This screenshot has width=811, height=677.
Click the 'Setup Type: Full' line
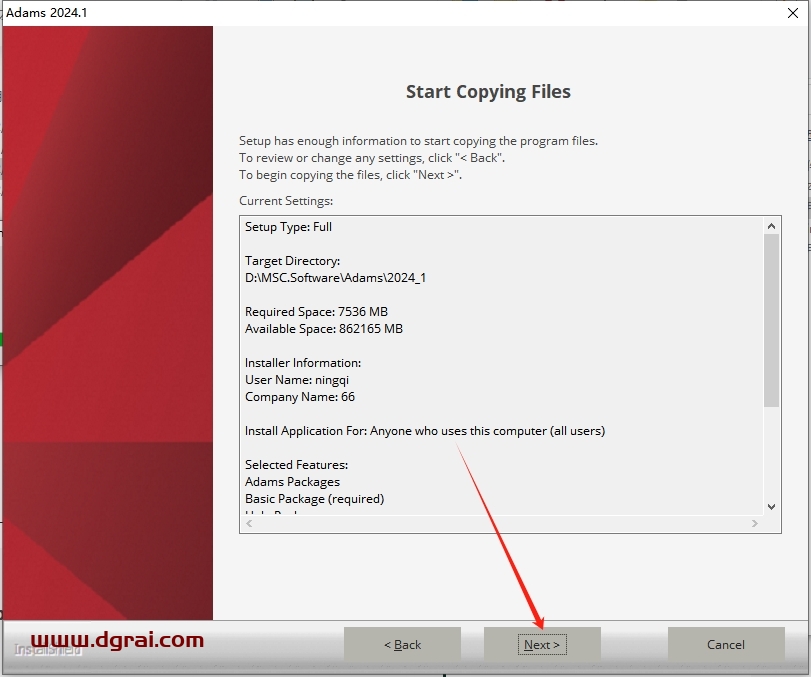[288, 227]
